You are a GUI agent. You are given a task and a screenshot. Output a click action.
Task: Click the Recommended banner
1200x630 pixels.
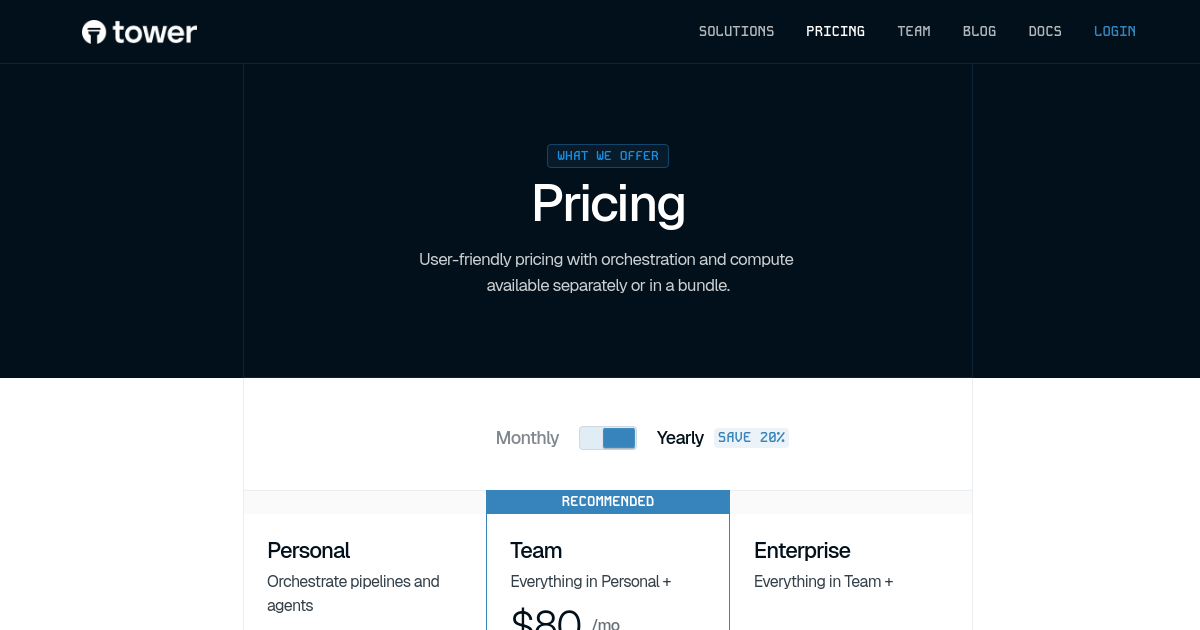608,501
